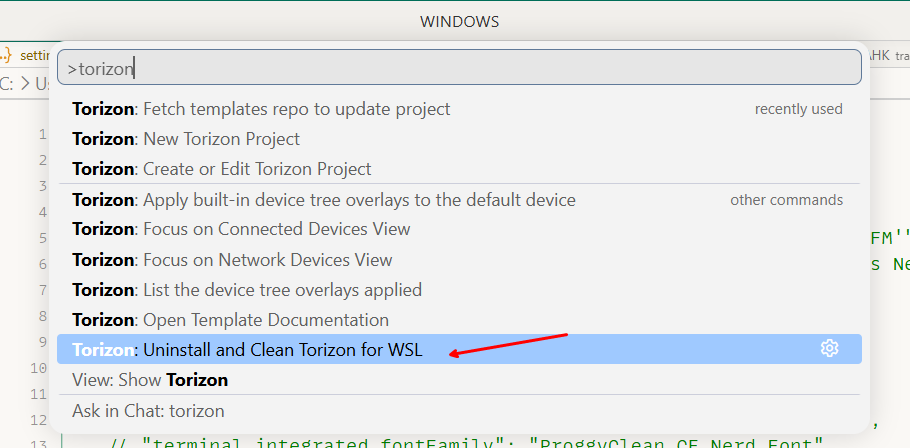
Task: Open Template Documentation command
Action: point(230,320)
